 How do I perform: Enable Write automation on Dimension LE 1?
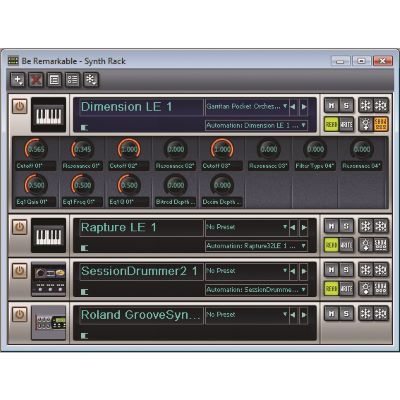(x=346, y=124)
